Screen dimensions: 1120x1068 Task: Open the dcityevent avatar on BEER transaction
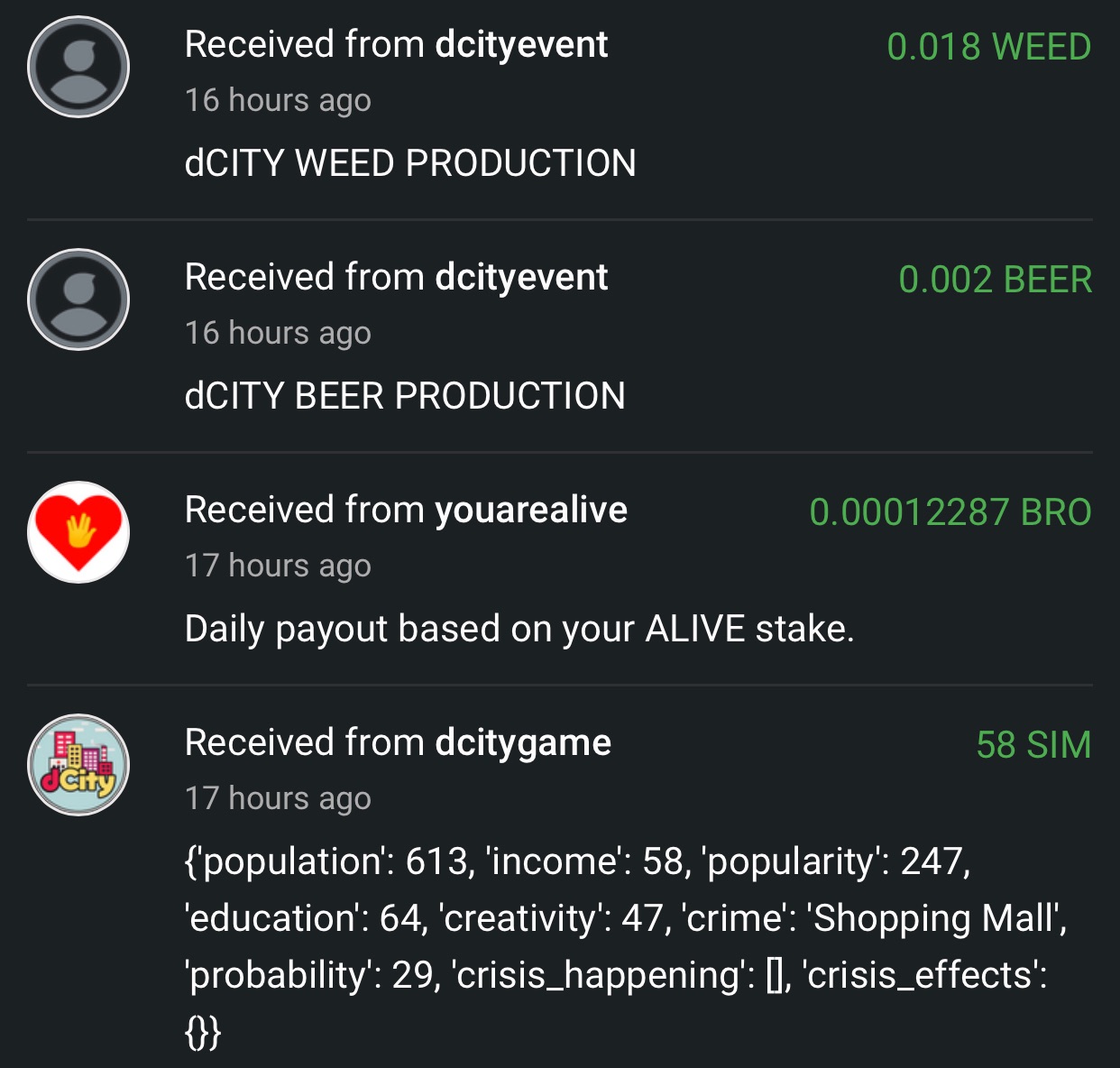pos(78,299)
